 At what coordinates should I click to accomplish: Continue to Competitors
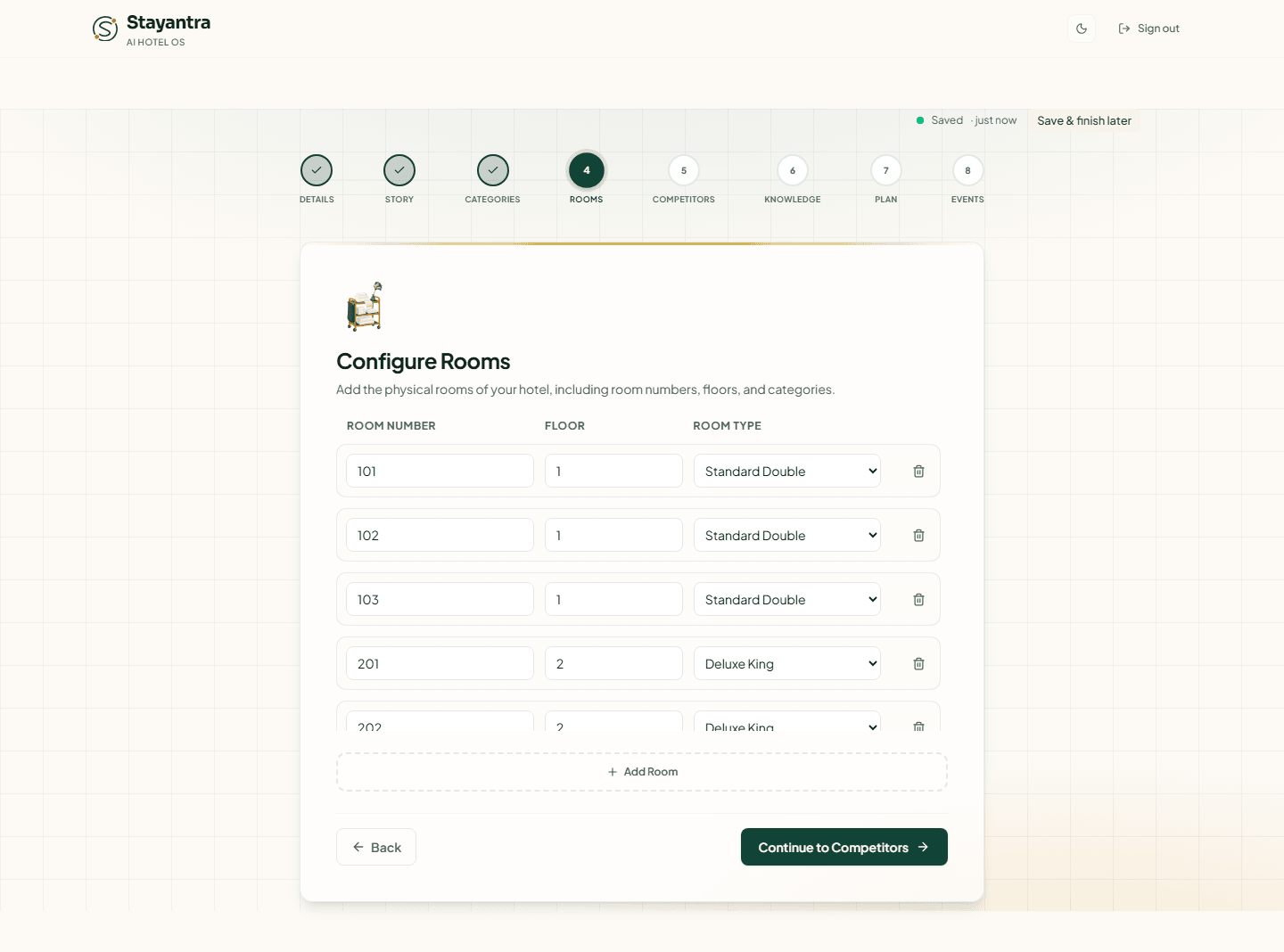[844, 847]
